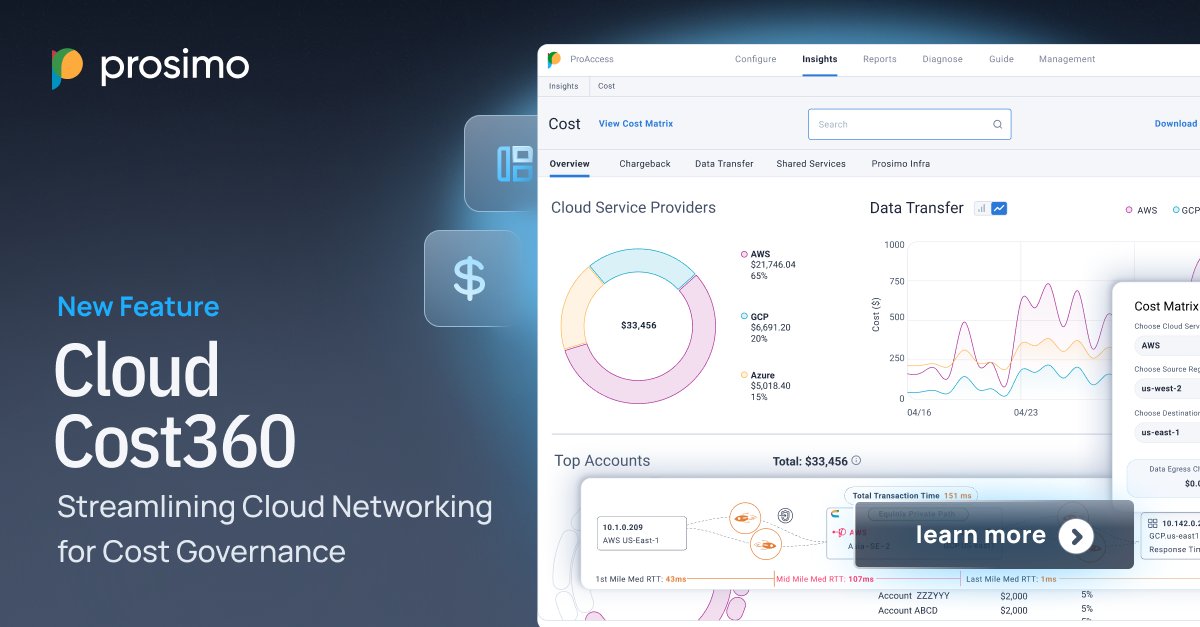This screenshot has height=627, width=1200.
Task: Click the AWS $21,746.04 legend entry
Action: (x=768, y=264)
